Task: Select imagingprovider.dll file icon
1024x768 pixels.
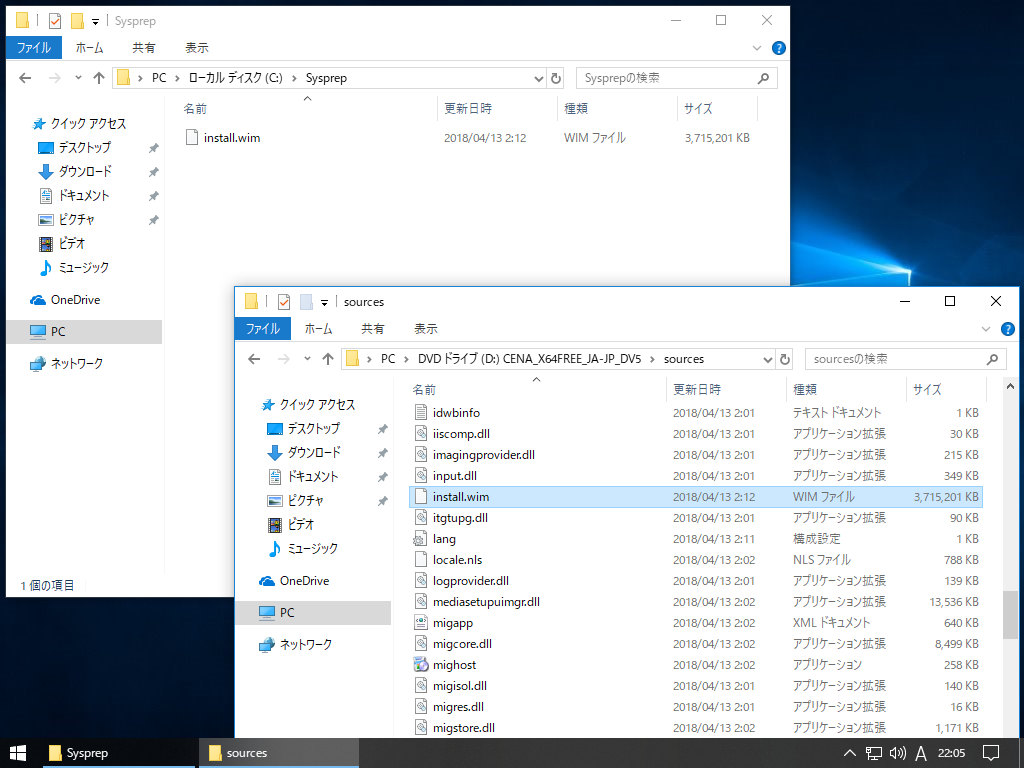Action: pyautogui.click(x=421, y=455)
